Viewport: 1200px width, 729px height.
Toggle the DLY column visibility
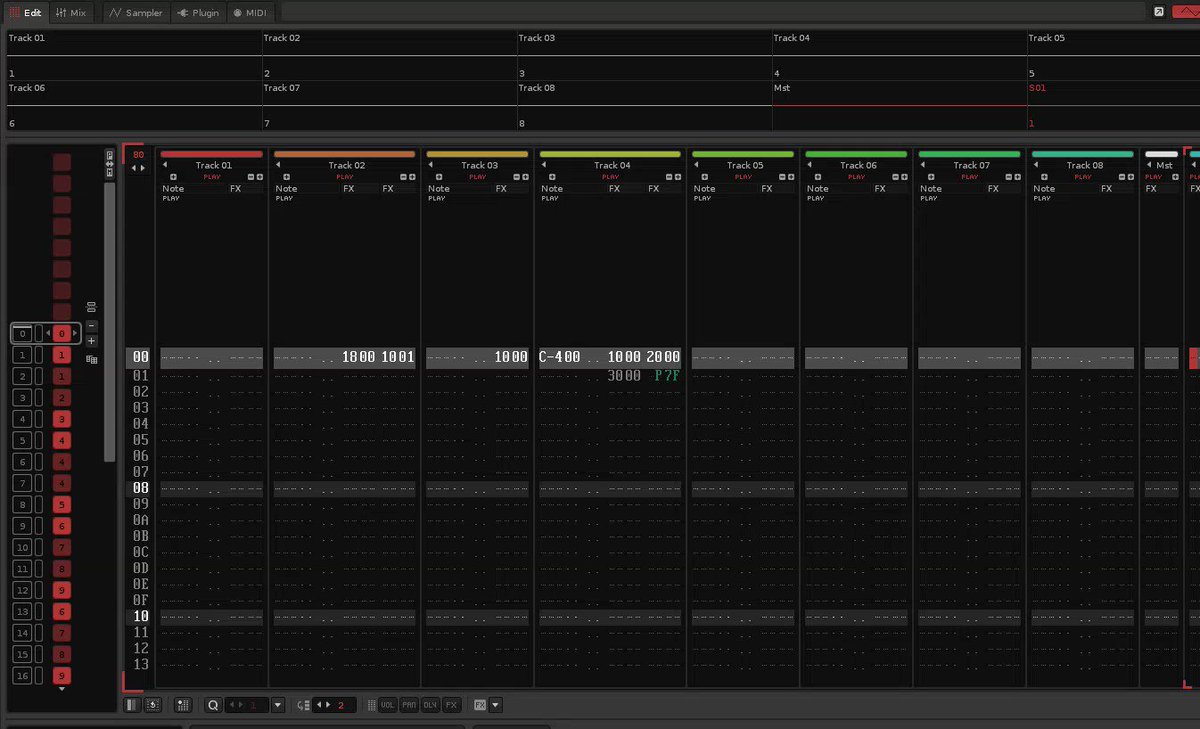430,705
